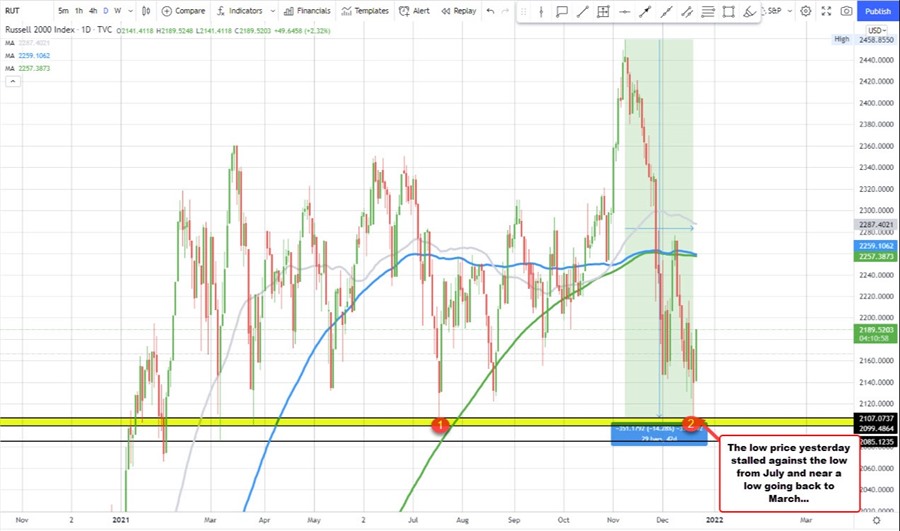
Task: Open the Financials menu
Action: click(x=307, y=11)
